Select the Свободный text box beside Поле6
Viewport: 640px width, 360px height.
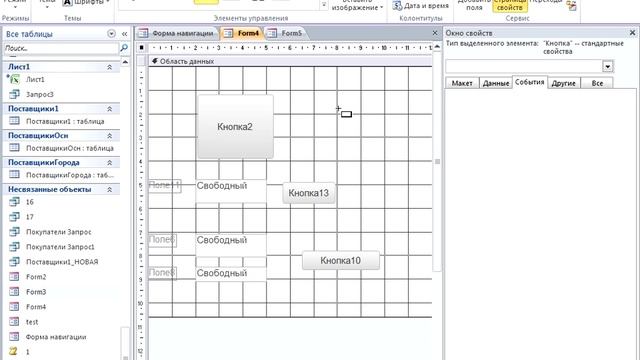(231, 244)
